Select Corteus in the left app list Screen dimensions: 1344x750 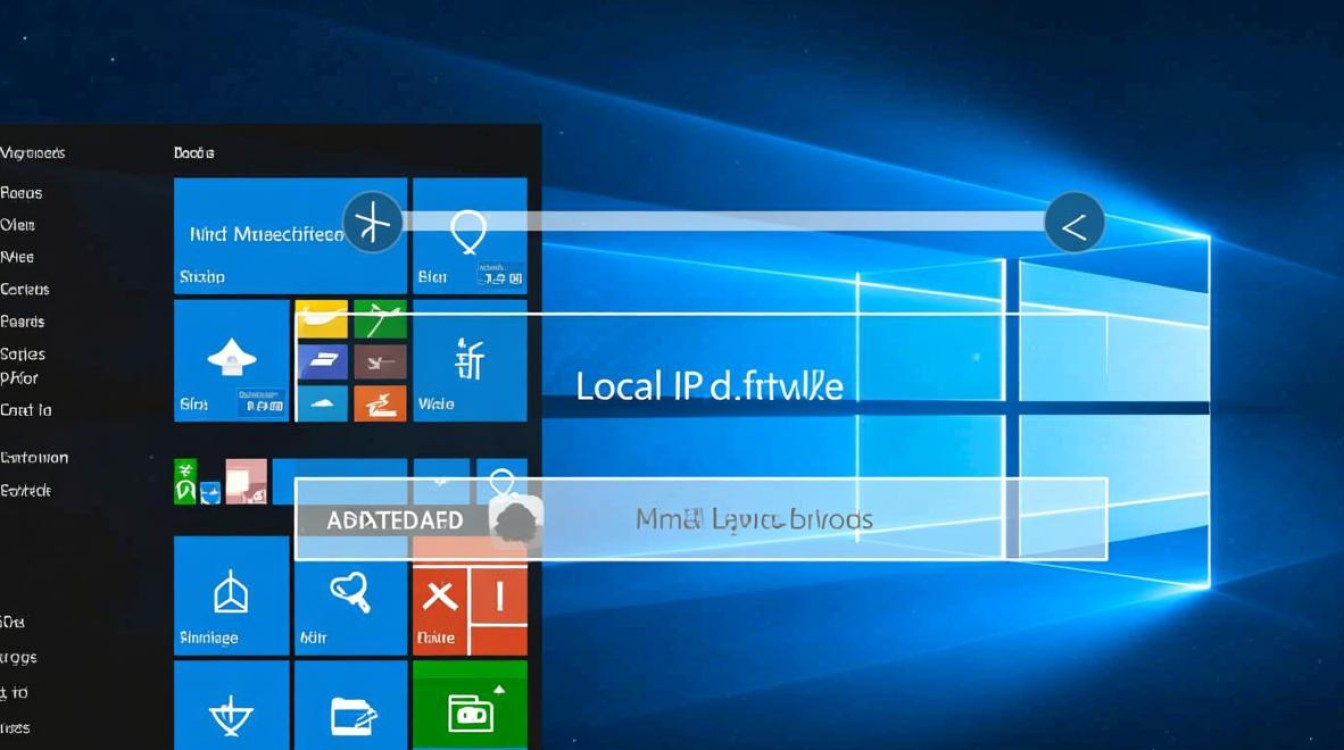tap(25, 289)
